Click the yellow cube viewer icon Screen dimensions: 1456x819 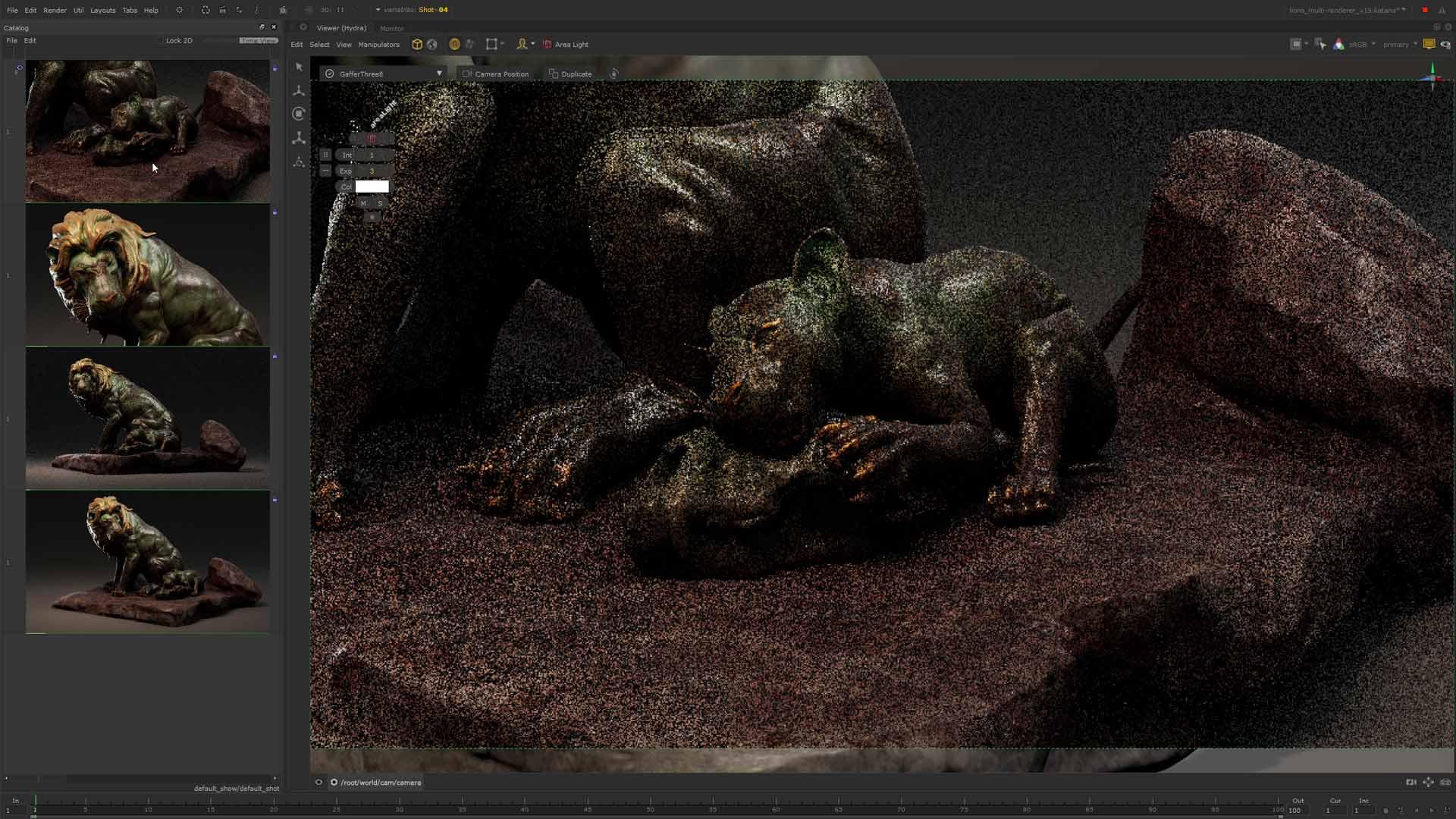click(x=416, y=45)
